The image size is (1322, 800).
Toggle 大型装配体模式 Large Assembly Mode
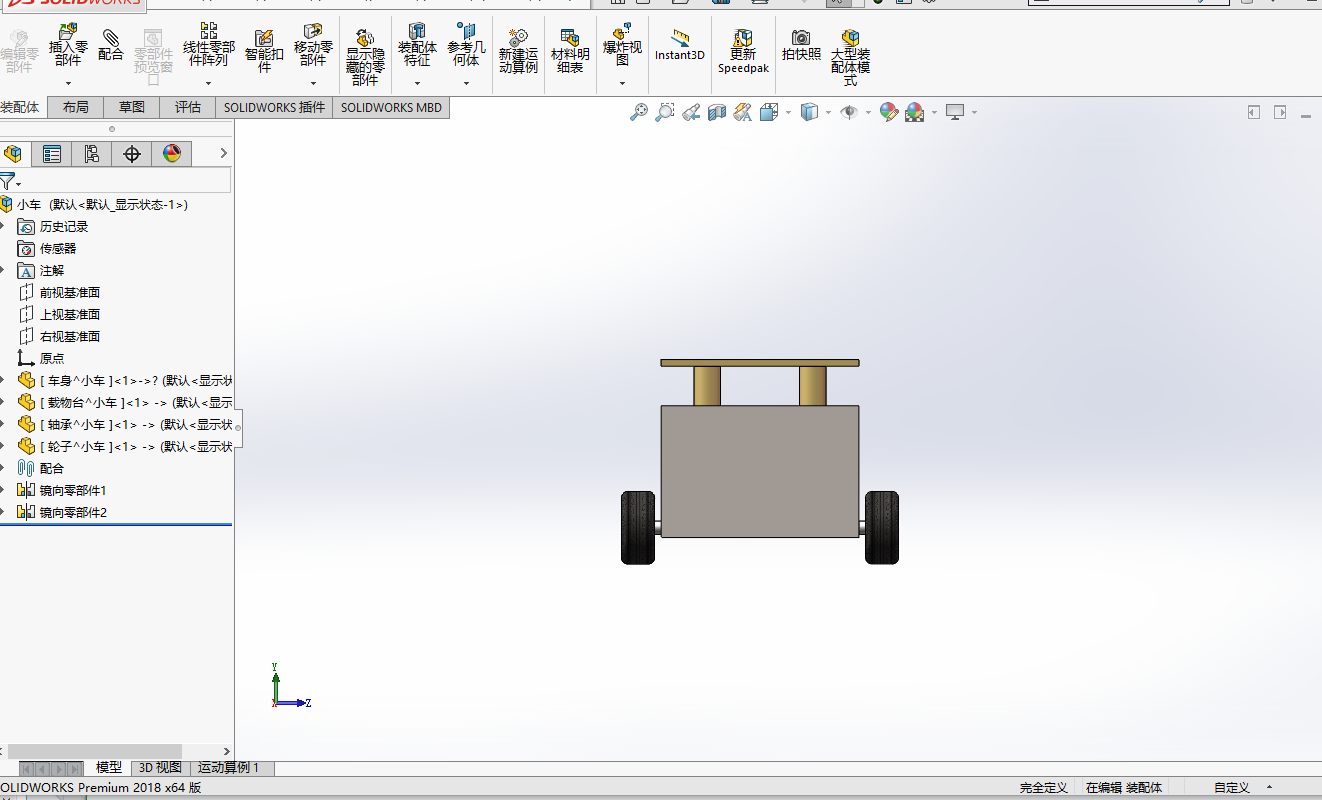point(850,52)
